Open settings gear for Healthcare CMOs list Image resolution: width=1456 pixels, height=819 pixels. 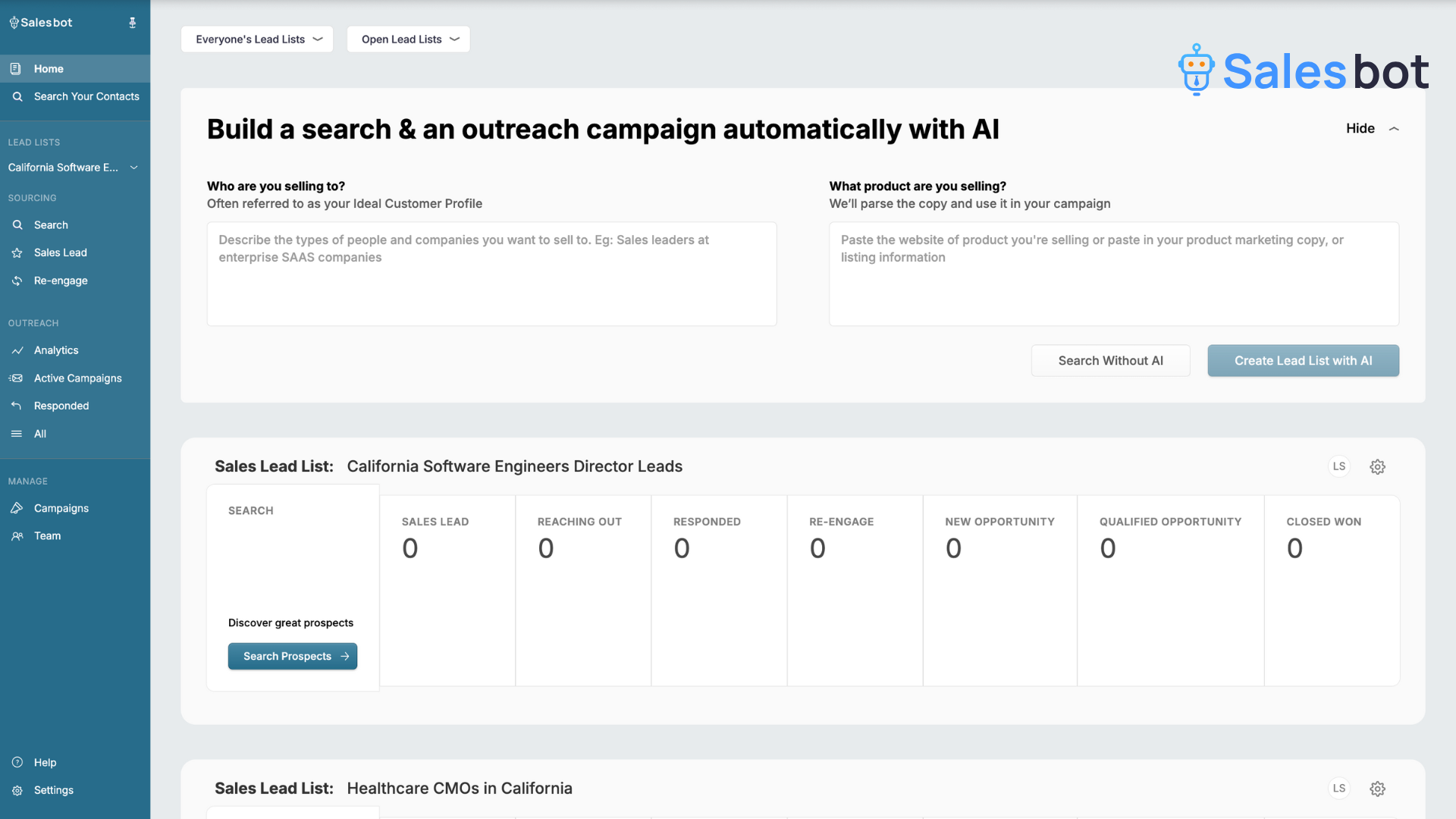pyautogui.click(x=1377, y=789)
